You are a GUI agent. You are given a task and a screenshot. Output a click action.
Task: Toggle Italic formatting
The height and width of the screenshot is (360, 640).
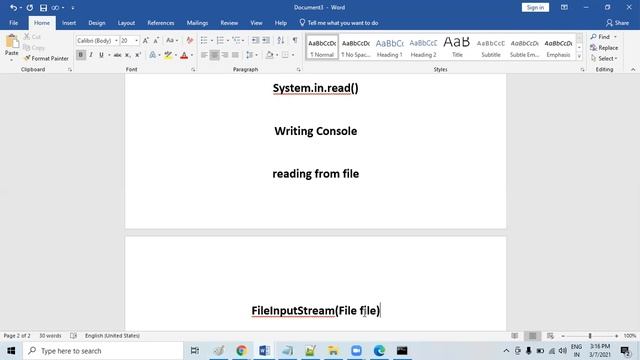tap(91, 55)
